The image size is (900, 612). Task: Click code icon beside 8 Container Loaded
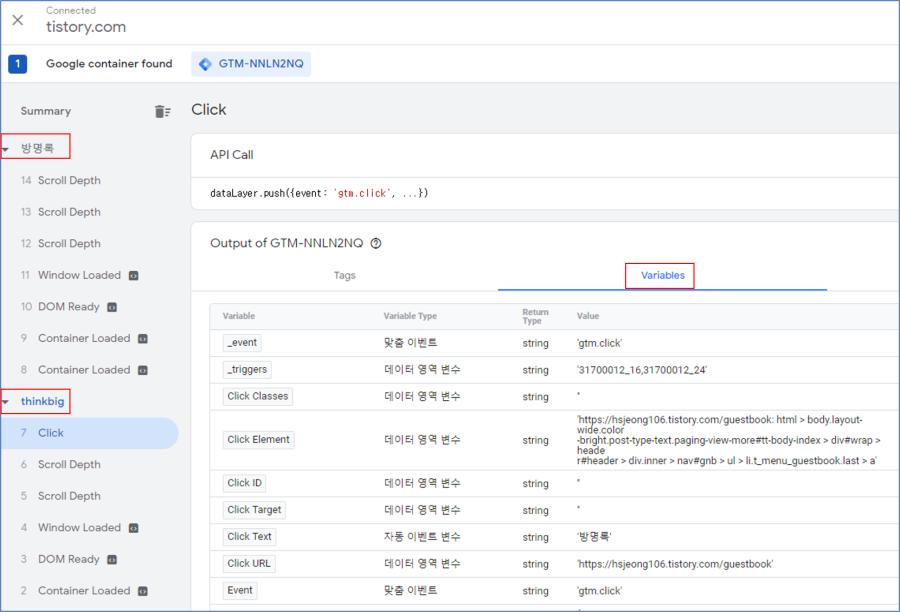(143, 370)
